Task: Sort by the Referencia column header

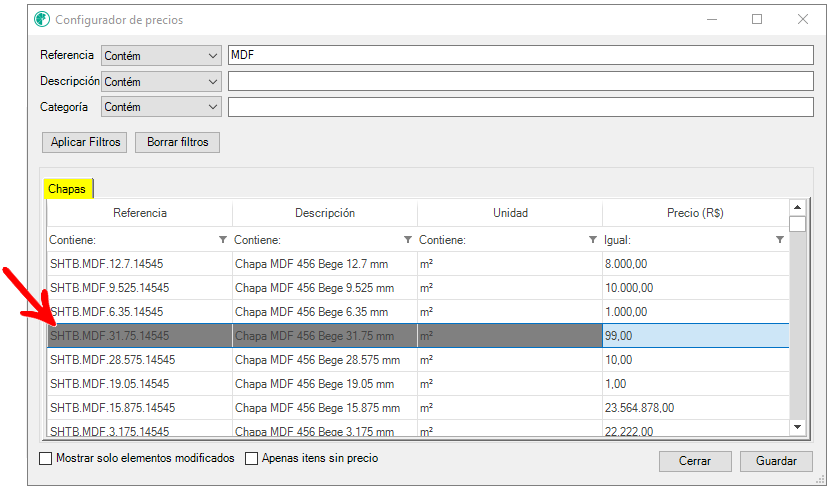Action: point(140,213)
